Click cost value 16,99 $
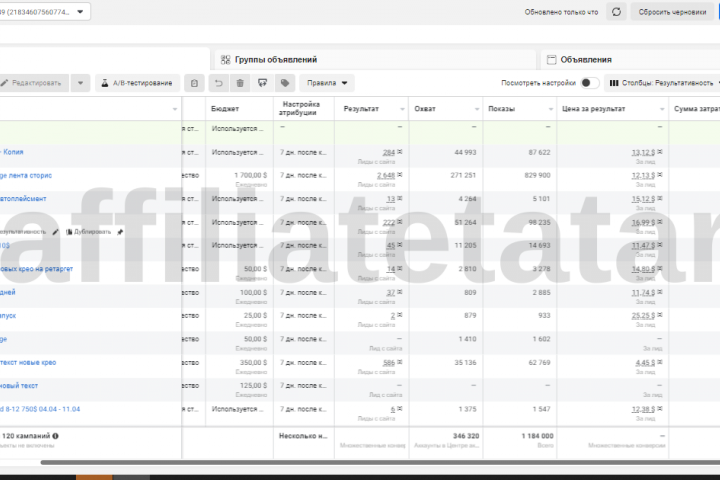Image resolution: width=720 pixels, height=480 pixels. [x=643, y=222]
